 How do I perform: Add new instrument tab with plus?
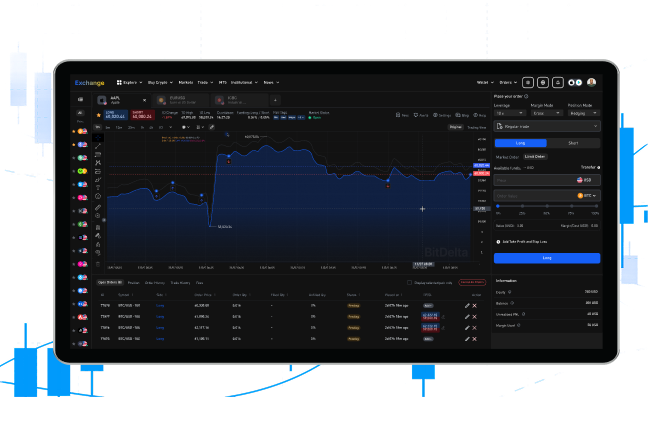coord(275,100)
